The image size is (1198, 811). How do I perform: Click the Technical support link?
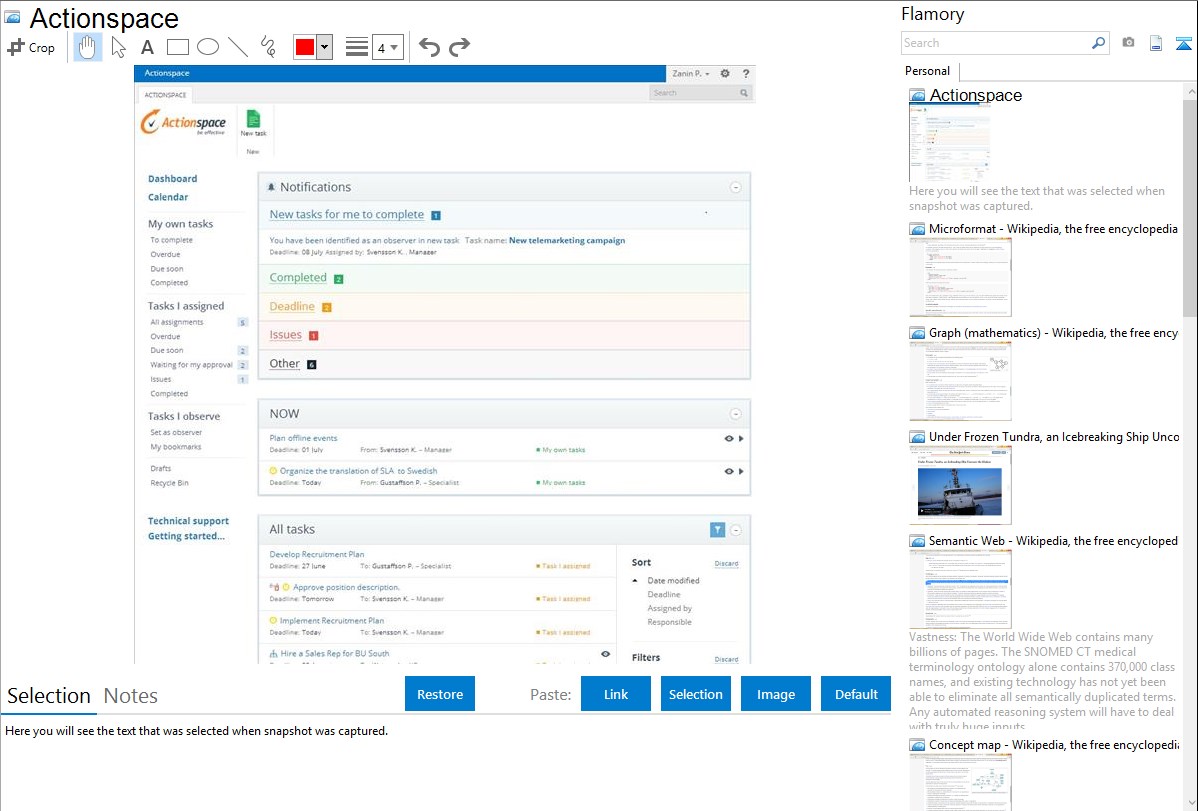point(188,521)
